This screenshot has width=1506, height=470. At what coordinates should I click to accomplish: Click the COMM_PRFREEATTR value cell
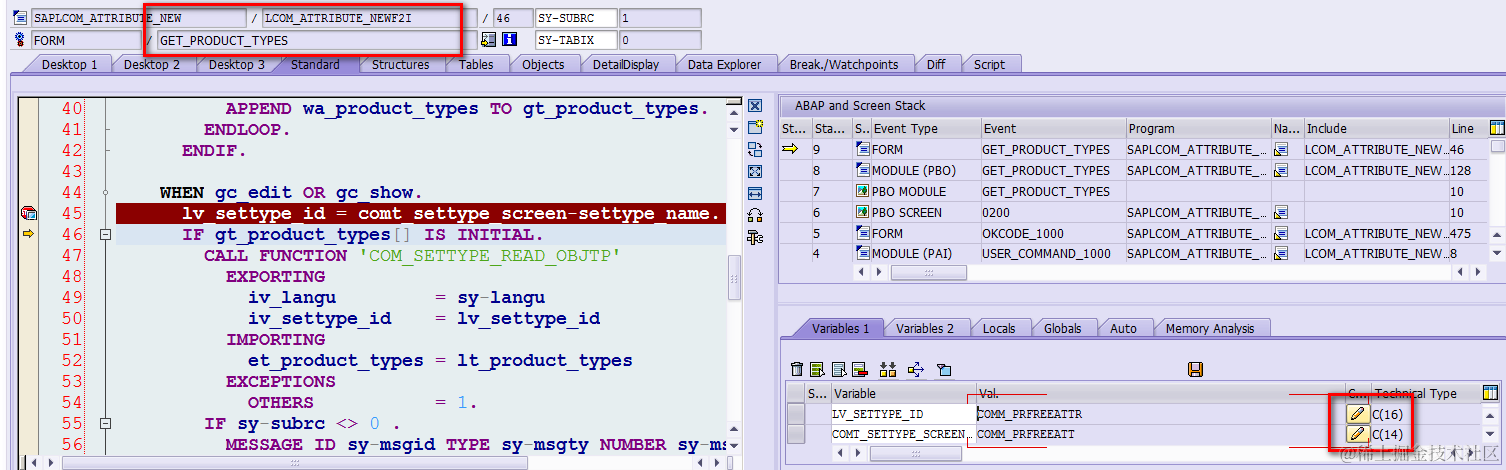click(x=1160, y=413)
